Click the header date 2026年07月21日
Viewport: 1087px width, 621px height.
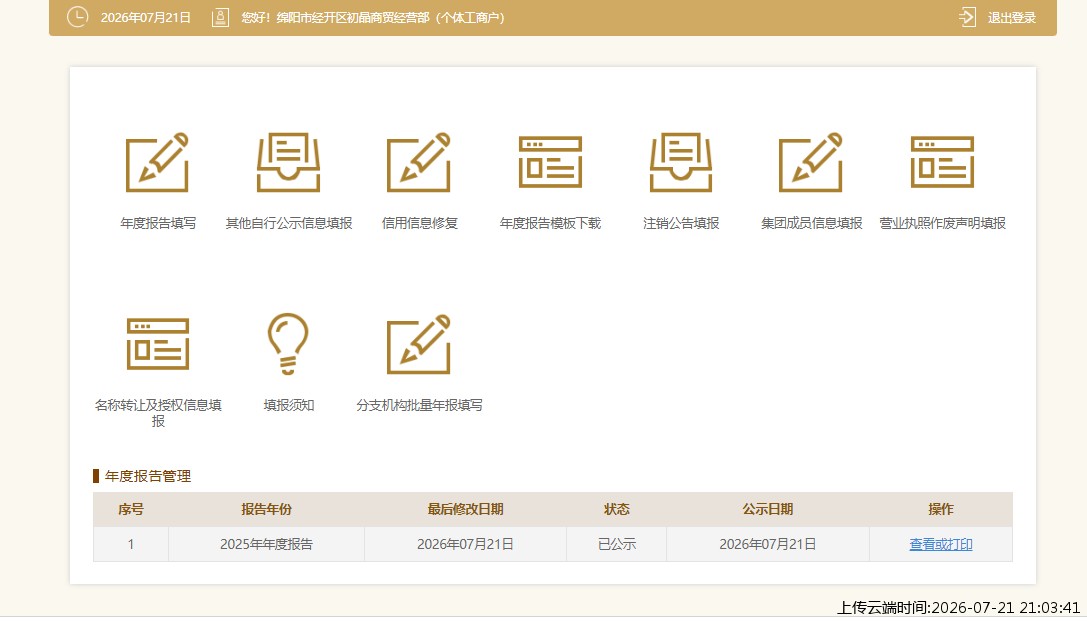146,18
